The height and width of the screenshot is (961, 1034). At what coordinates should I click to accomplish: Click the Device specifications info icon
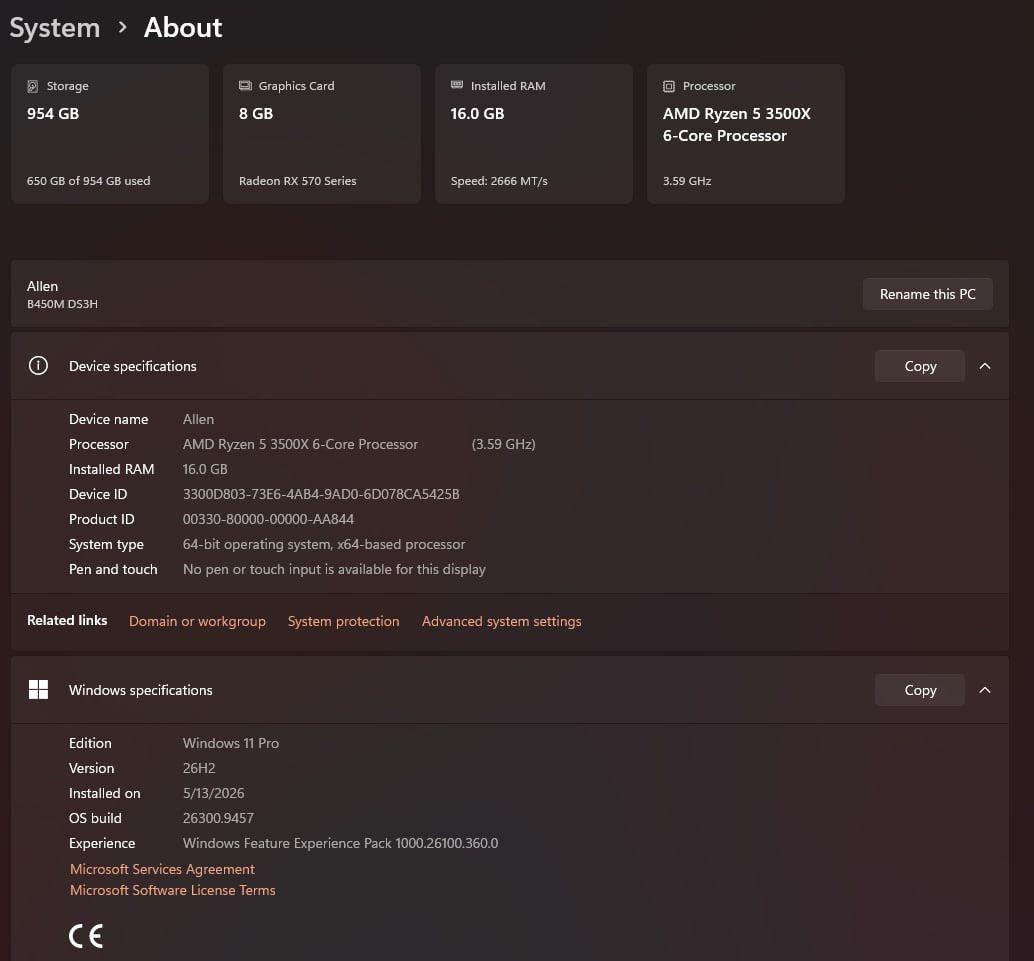pos(38,365)
